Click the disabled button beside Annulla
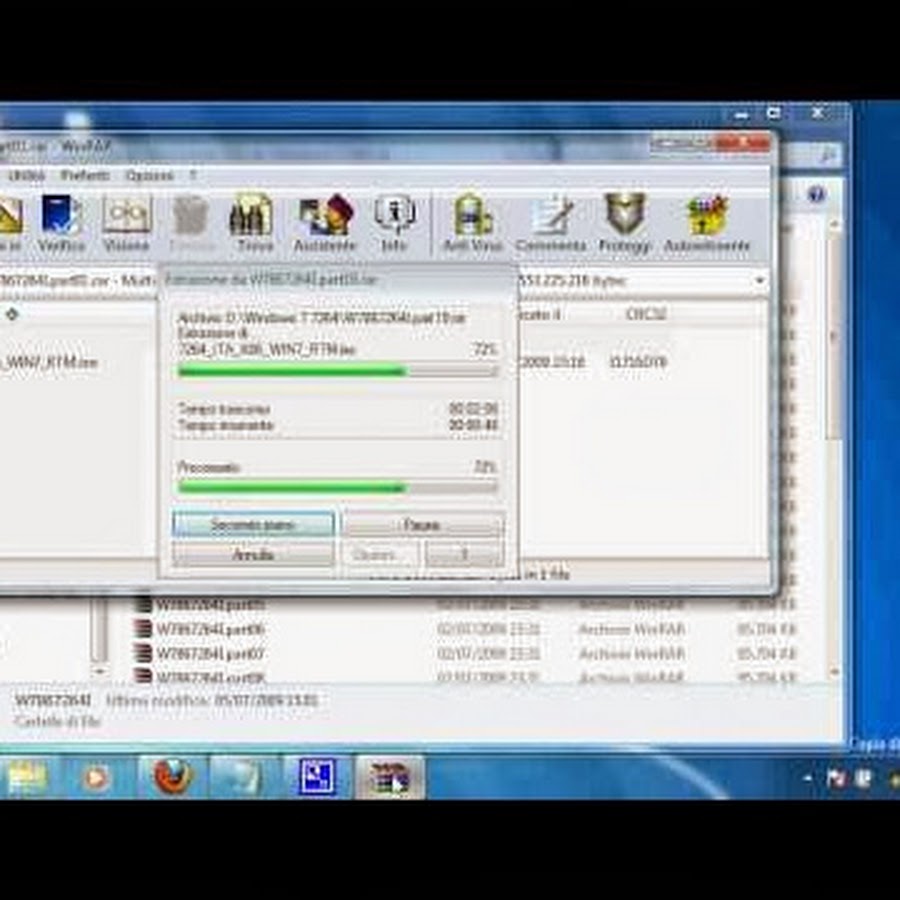The width and height of the screenshot is (900, 900). 381,554
